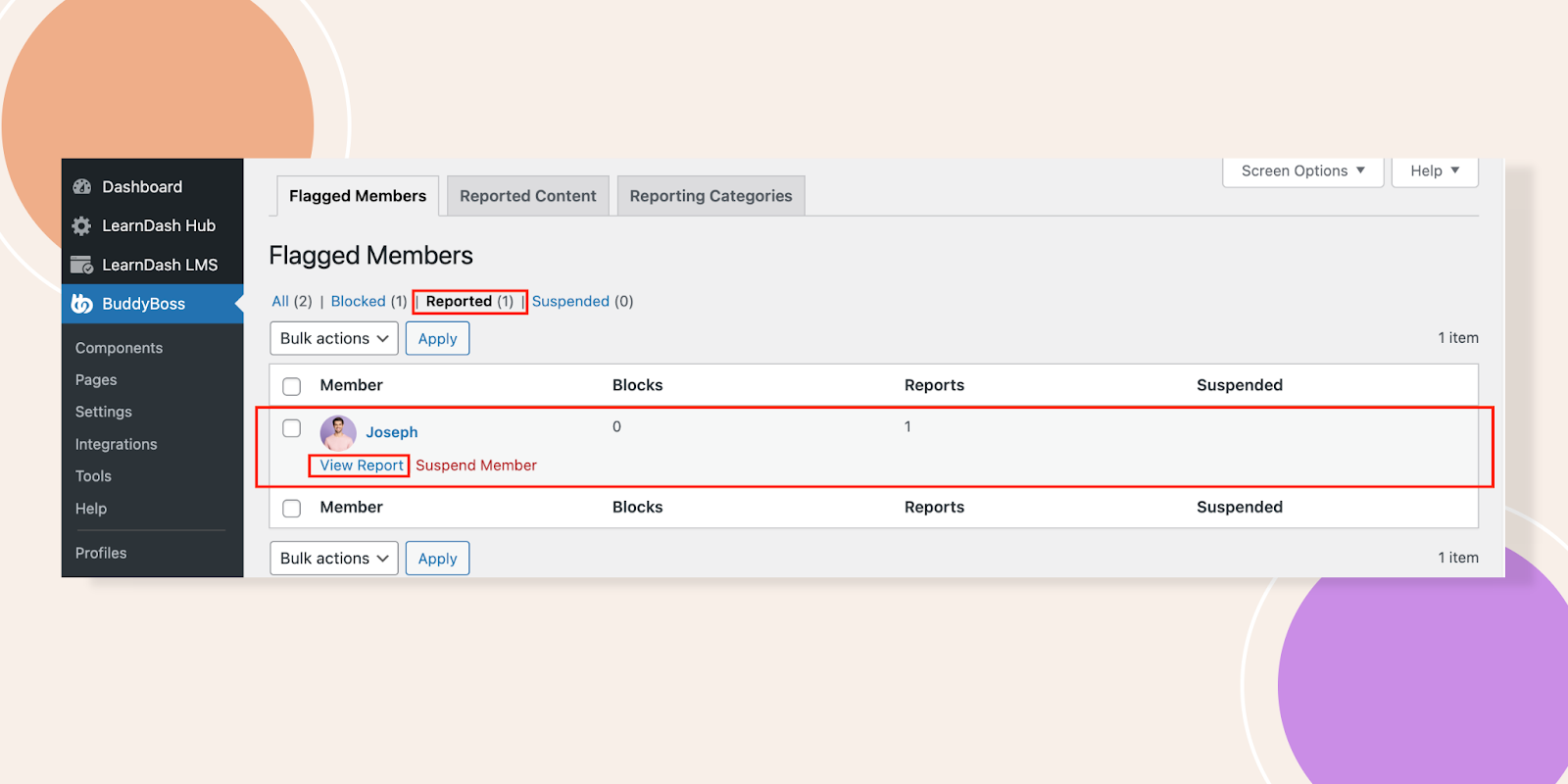Click the Suspended column label in footer
This screenshot has height=784, width=1568.
click(x=1240, y=507)
